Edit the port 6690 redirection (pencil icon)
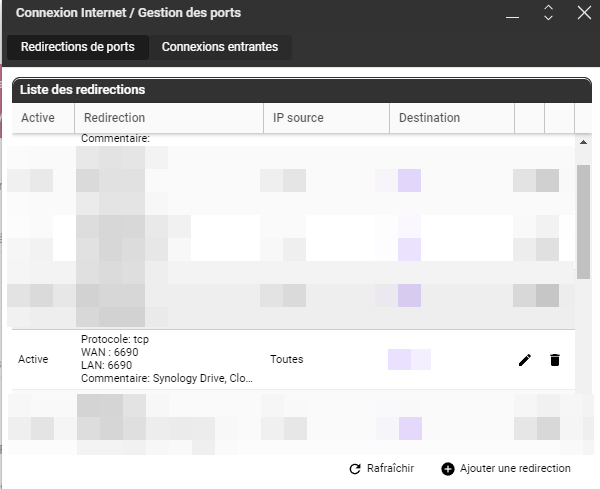Screen dimensions: 600x489 pyautogui.click(x=525, y=360)
